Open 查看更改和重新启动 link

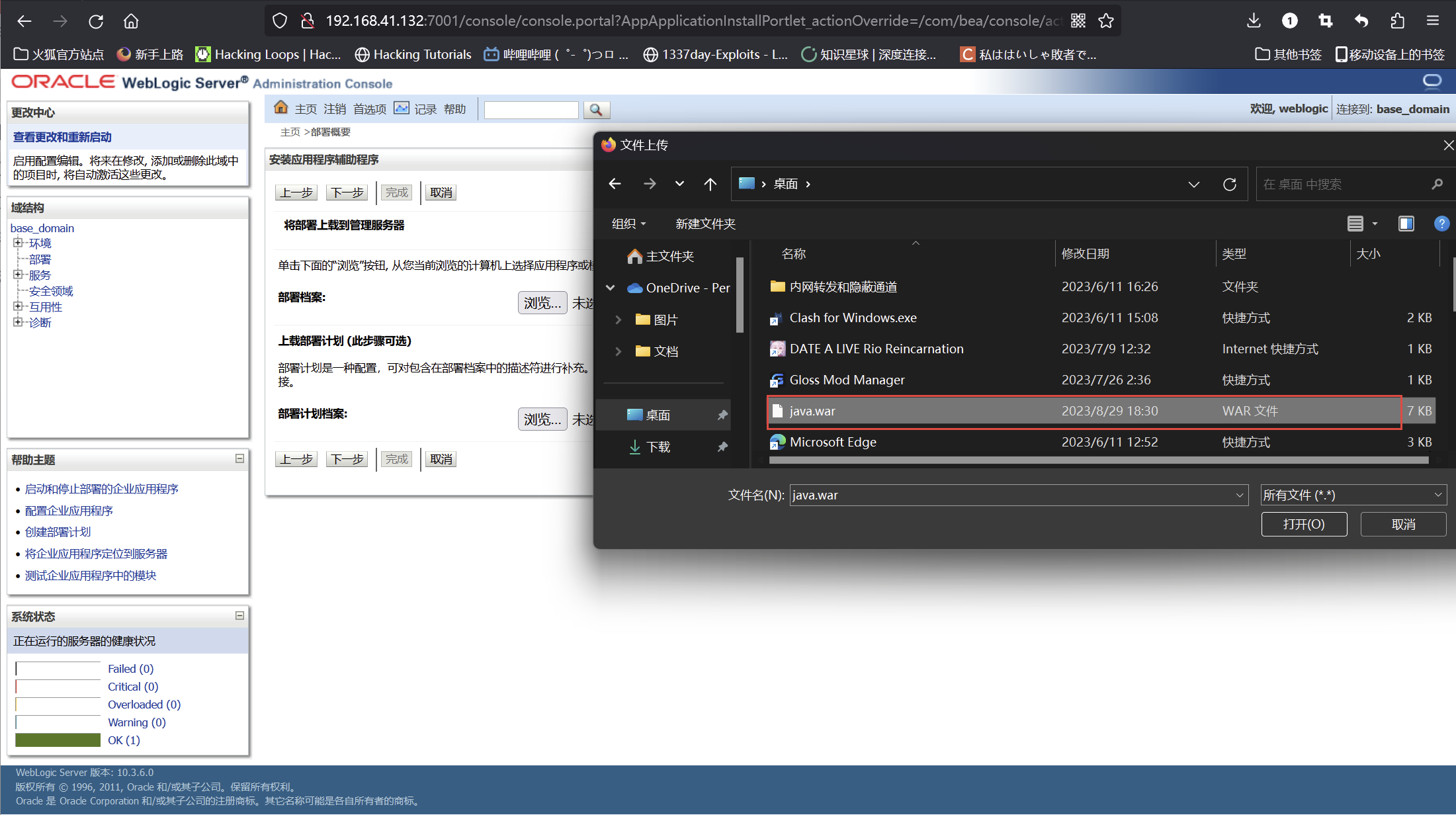point(62,137)
